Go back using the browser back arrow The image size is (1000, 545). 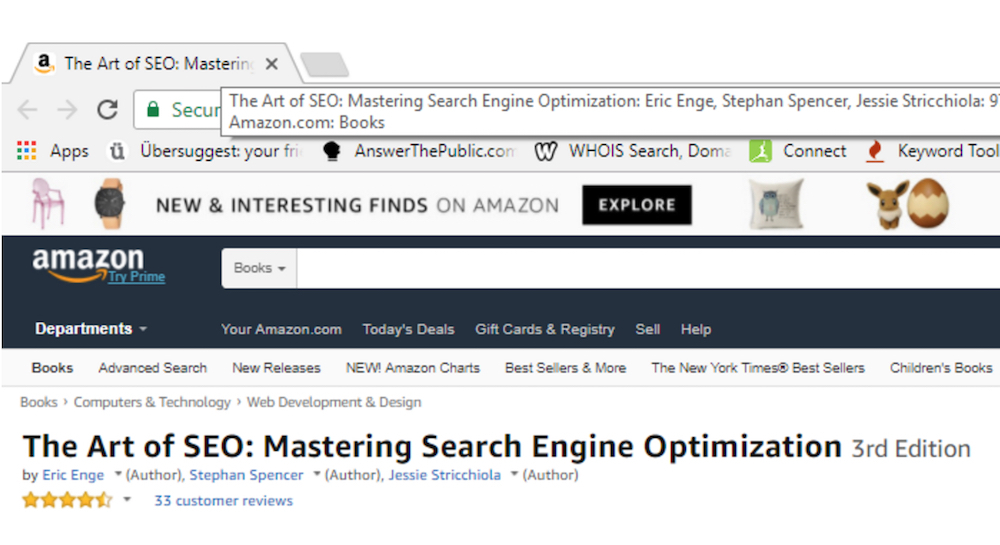point(27,110)
